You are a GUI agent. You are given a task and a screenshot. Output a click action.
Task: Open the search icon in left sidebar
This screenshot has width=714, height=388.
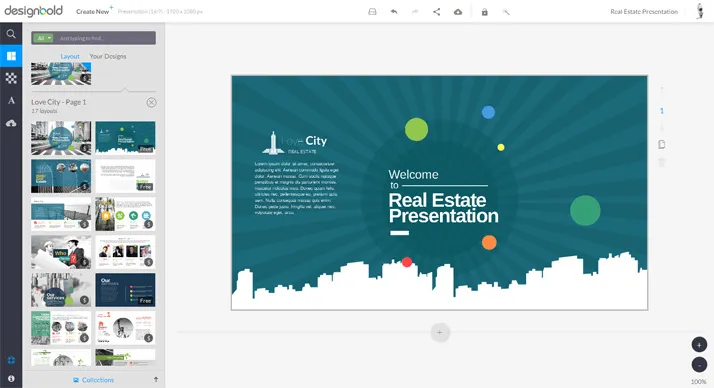coord(11,34)
